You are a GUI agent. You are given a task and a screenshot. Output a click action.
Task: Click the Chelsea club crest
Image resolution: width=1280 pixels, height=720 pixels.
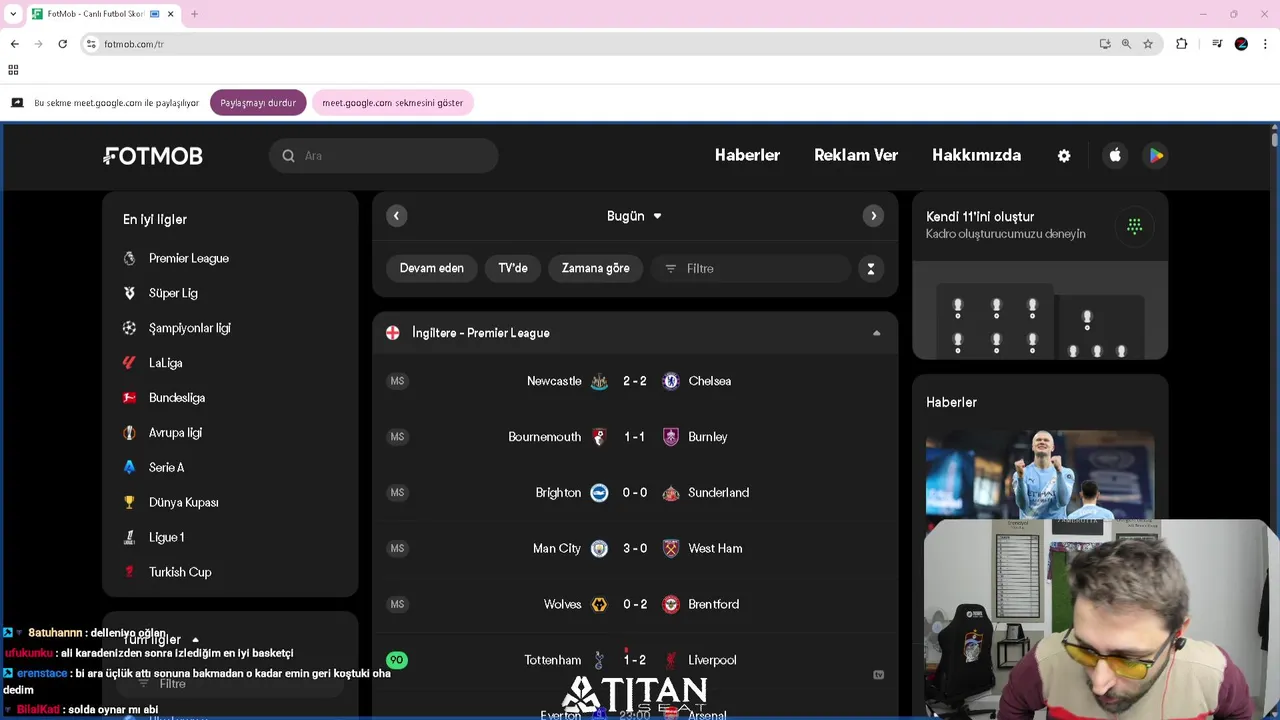(671, 381)
